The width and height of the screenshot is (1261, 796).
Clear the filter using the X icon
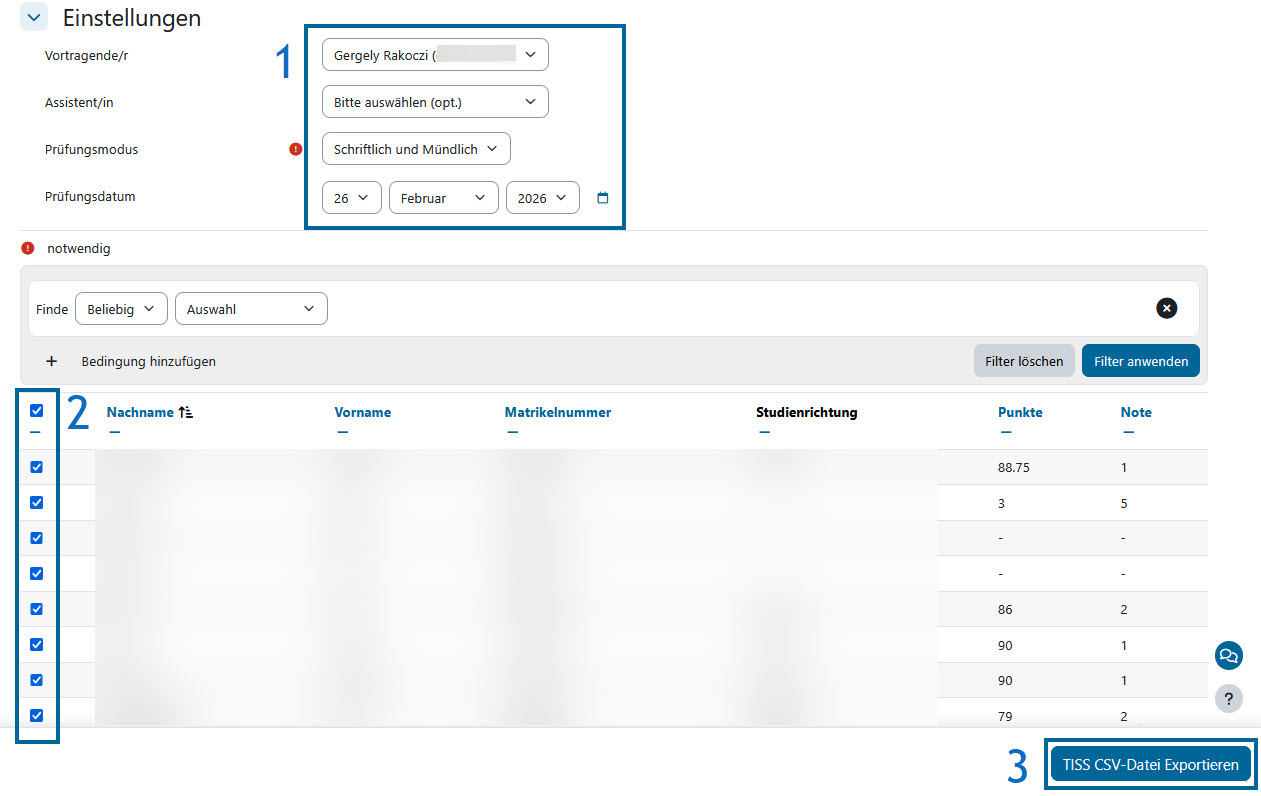1167,308
